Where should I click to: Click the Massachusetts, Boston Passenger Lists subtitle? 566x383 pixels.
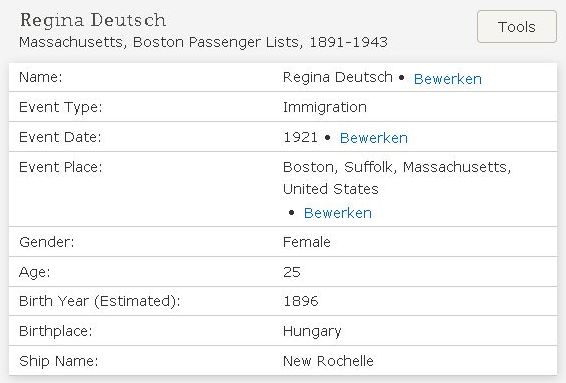(203, 42)
